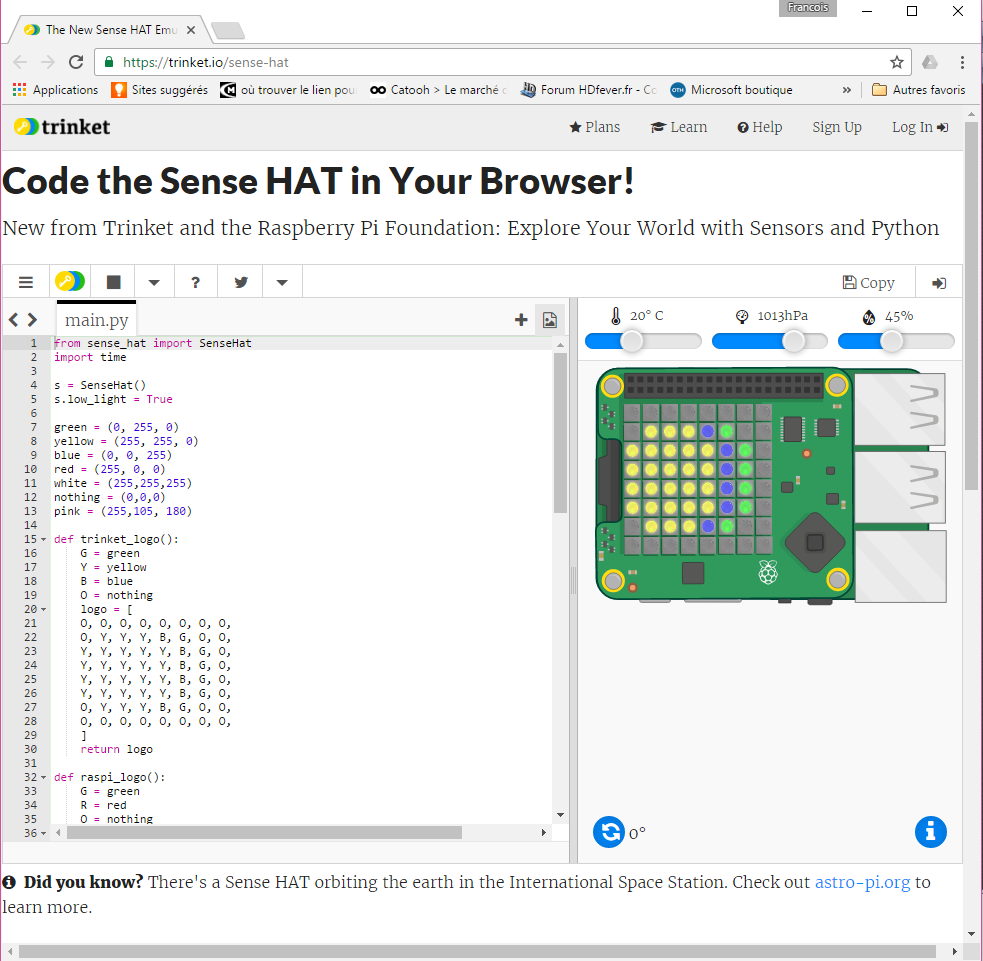Fold the code block at line 36

click(43, 833)
